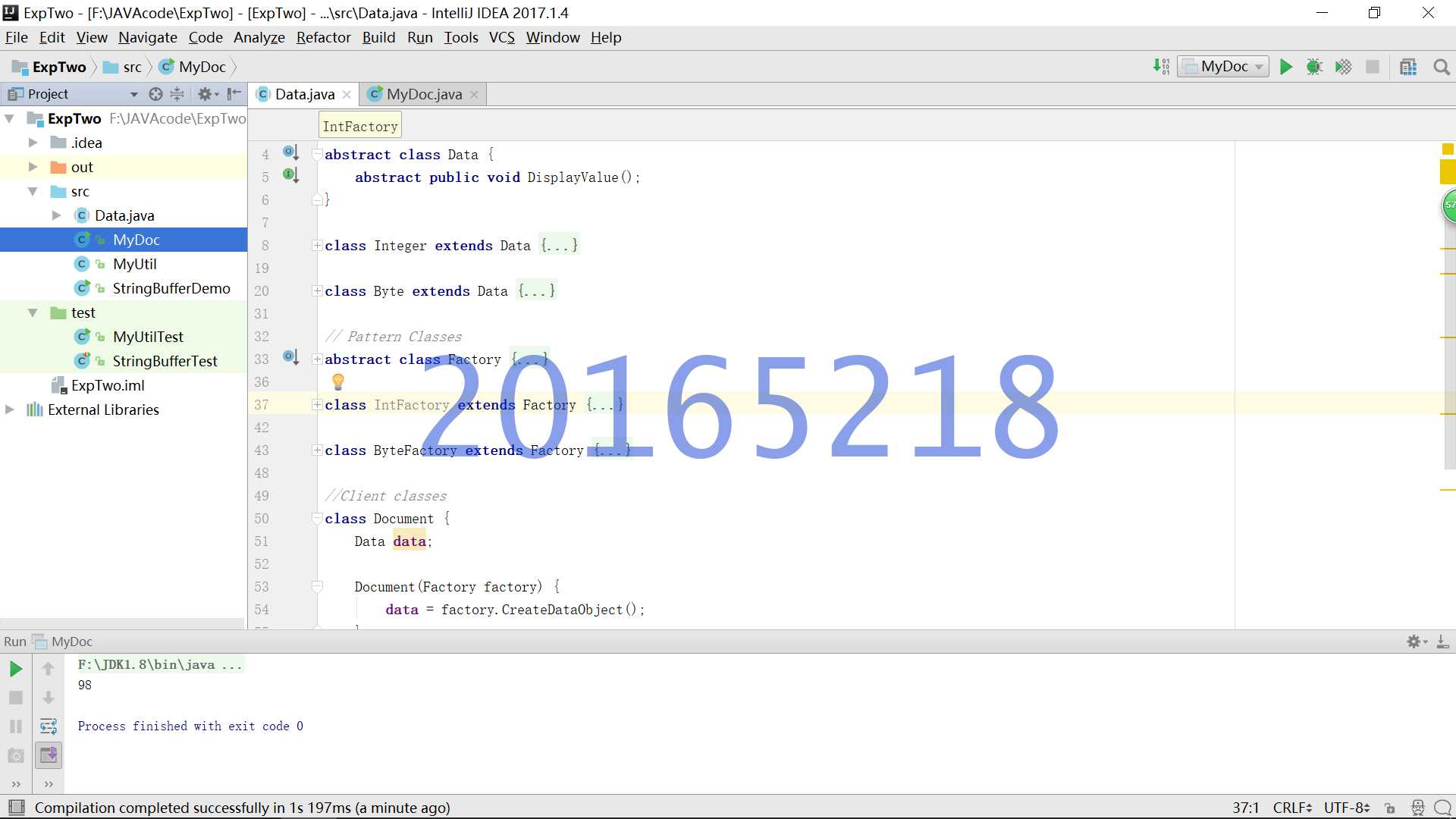This screenshot has width=1456, height=819.
Task: Click src breadcrumb in navigation bar
Action: (123, 67)
